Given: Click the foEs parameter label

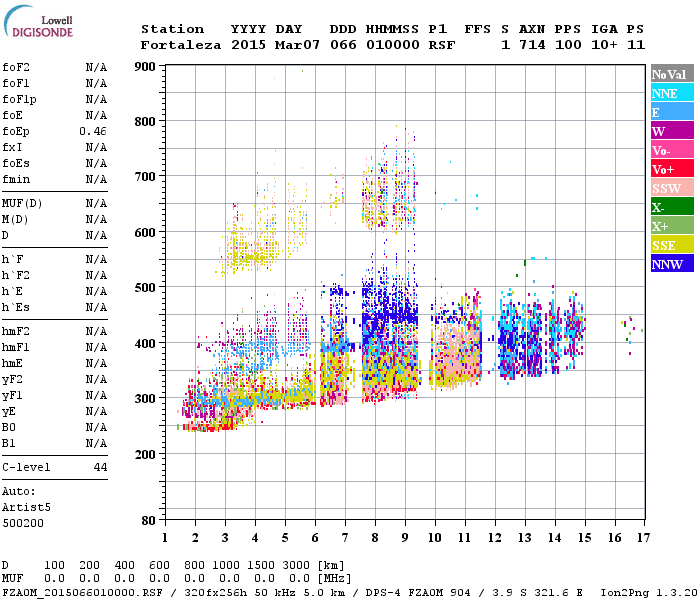Looking at the screenshot, I should pos(16,163).
